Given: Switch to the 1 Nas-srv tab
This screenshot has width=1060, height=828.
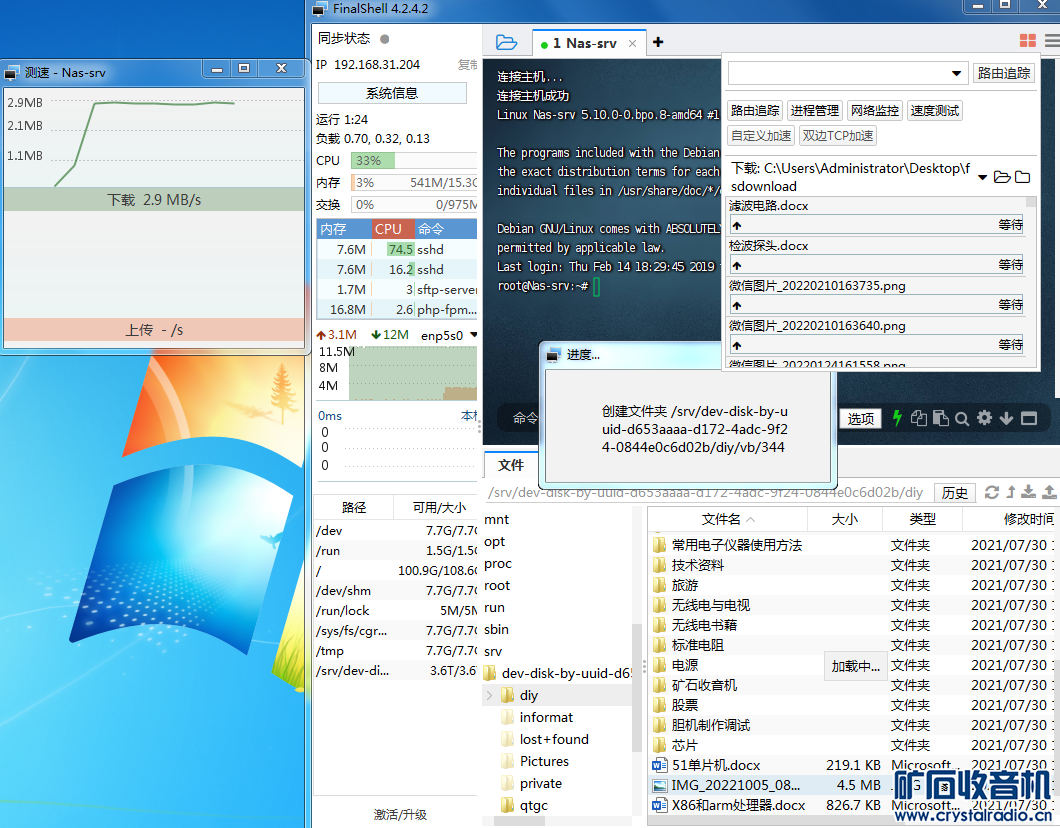Looking at the screenshot, I should click(584, 43).
